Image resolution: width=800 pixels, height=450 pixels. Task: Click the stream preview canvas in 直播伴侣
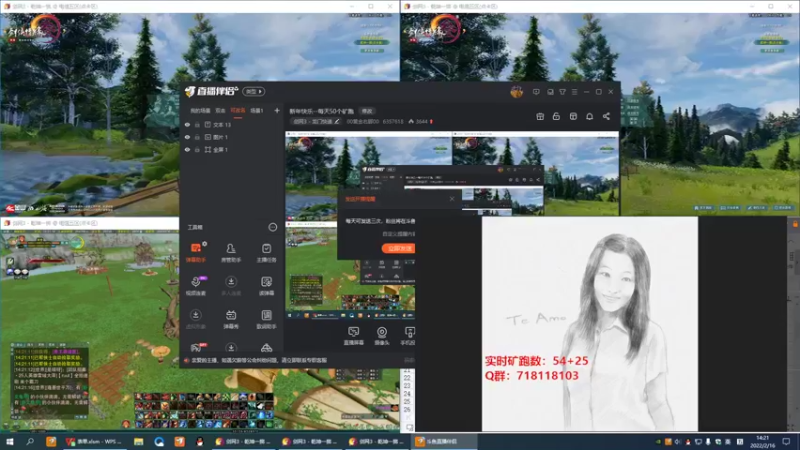(452, 224)
